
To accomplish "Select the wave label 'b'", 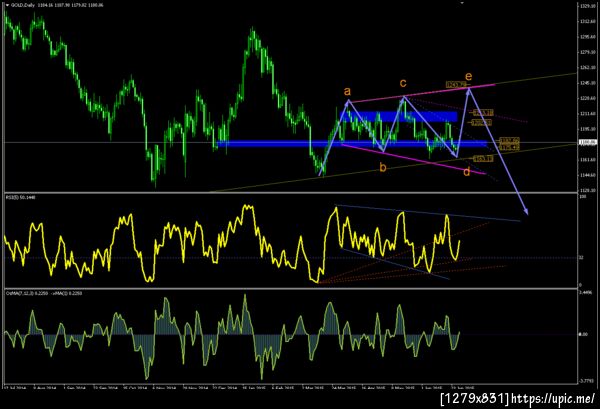I will click(383, 167).
